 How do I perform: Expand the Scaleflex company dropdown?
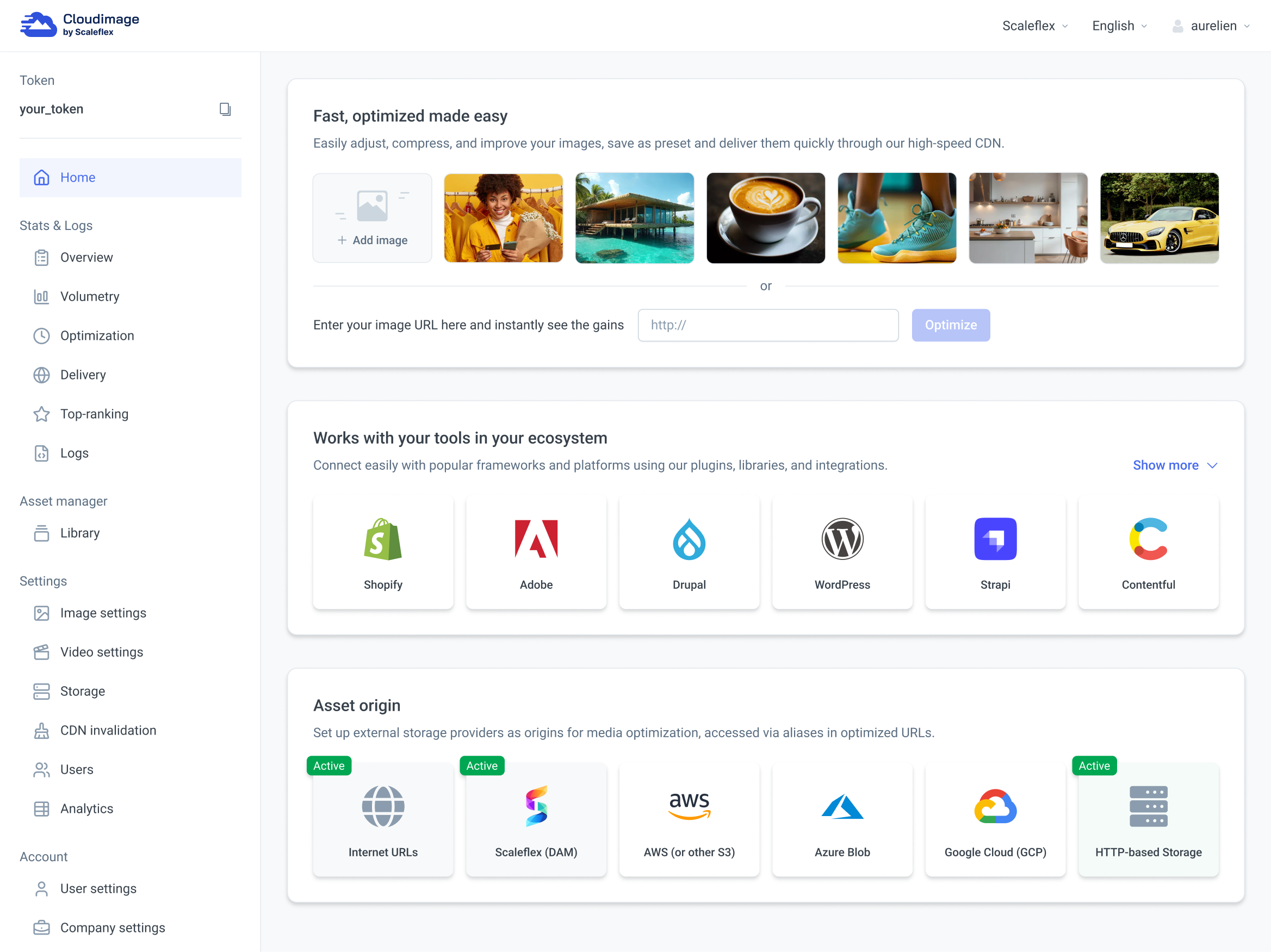[x=1034, y=26]
